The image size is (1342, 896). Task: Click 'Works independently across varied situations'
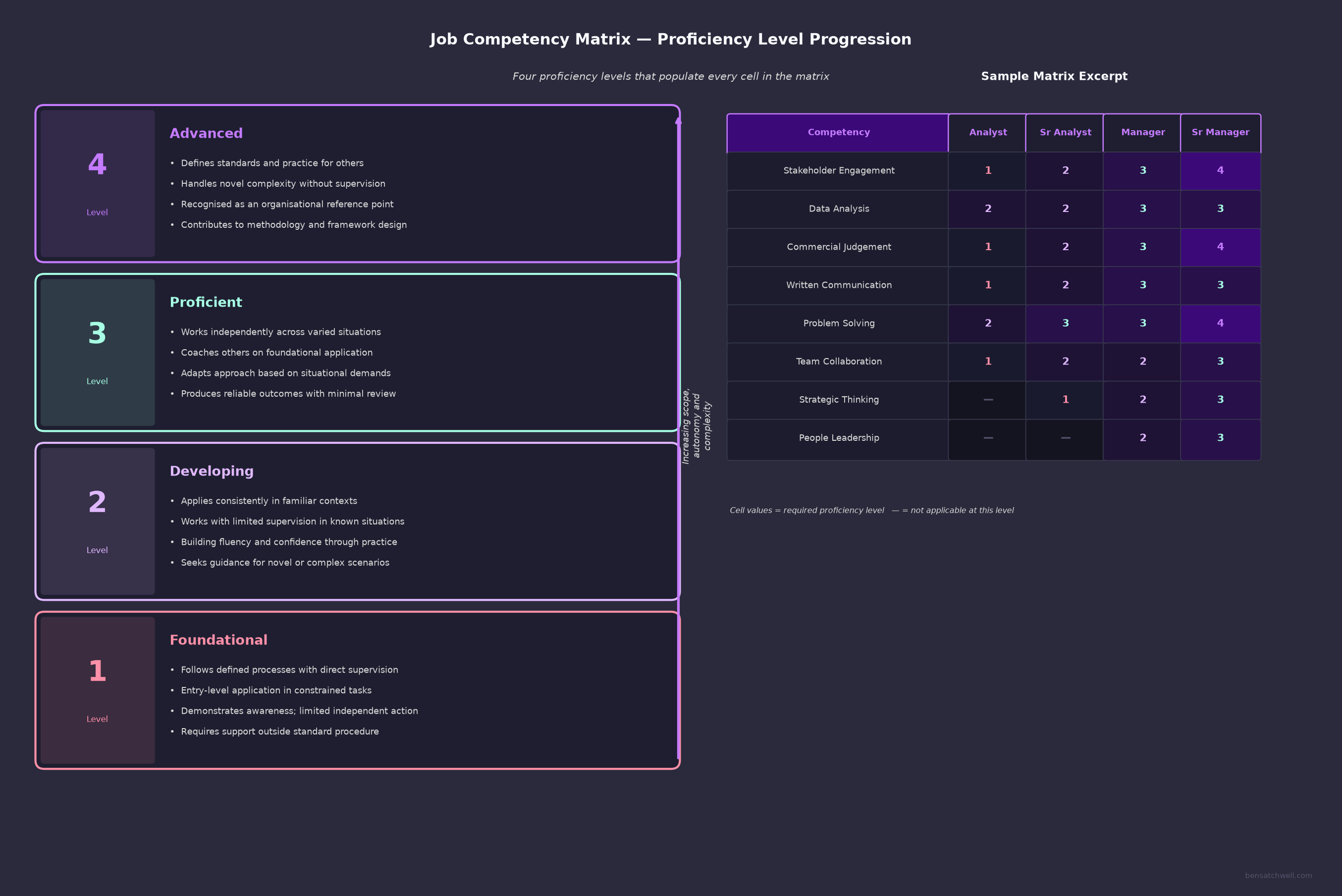click(280, 332)
